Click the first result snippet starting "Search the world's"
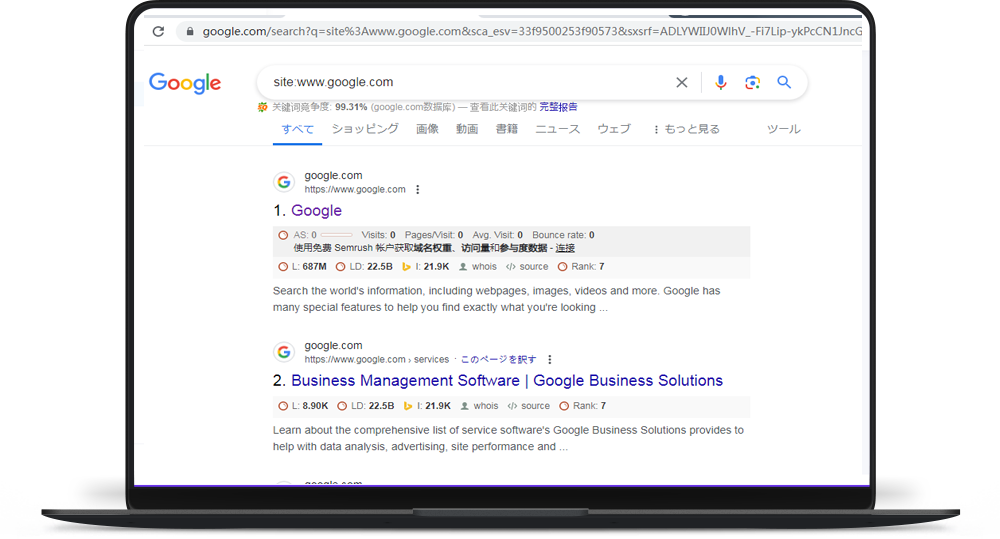1000x539 pixels. (496, 299)
